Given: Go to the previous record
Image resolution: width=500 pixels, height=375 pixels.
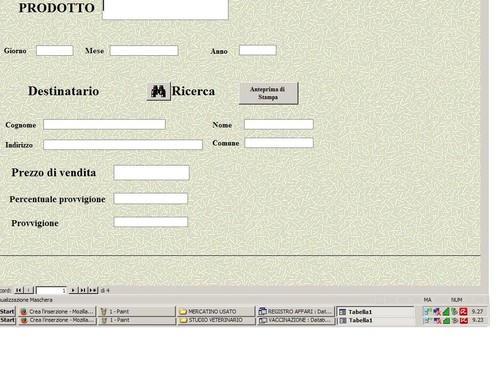Looking at the screenshot, I should pyautogui.click(x=29, y=290).
